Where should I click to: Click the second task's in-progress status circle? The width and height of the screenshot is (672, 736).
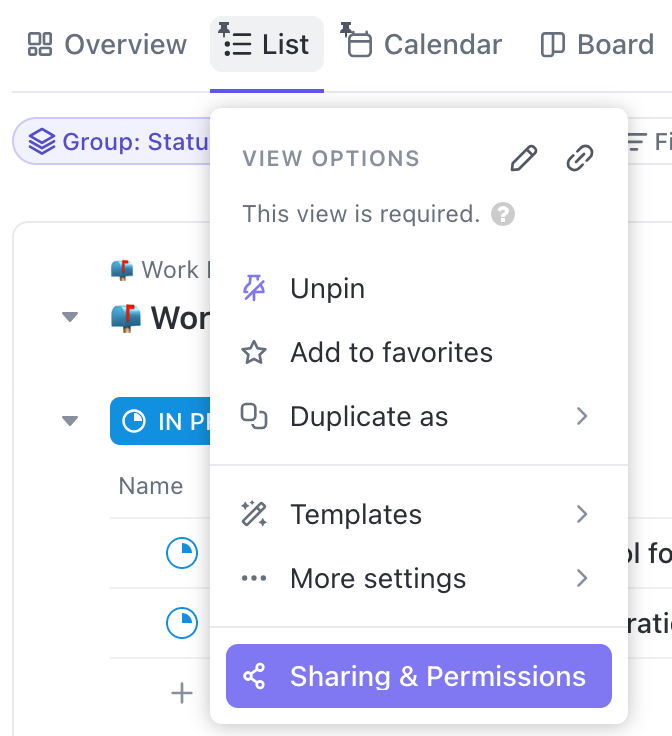182,623
